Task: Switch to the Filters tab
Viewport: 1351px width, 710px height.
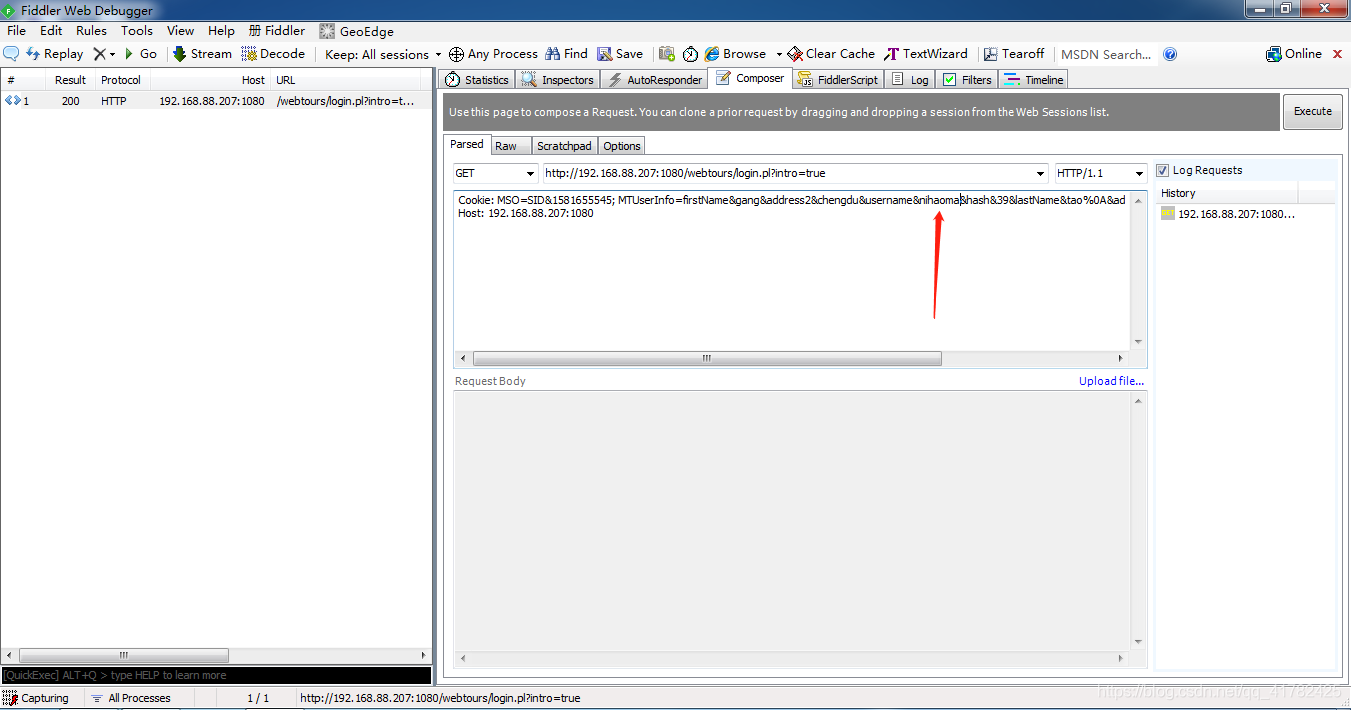Action: (x=967, y=79)
